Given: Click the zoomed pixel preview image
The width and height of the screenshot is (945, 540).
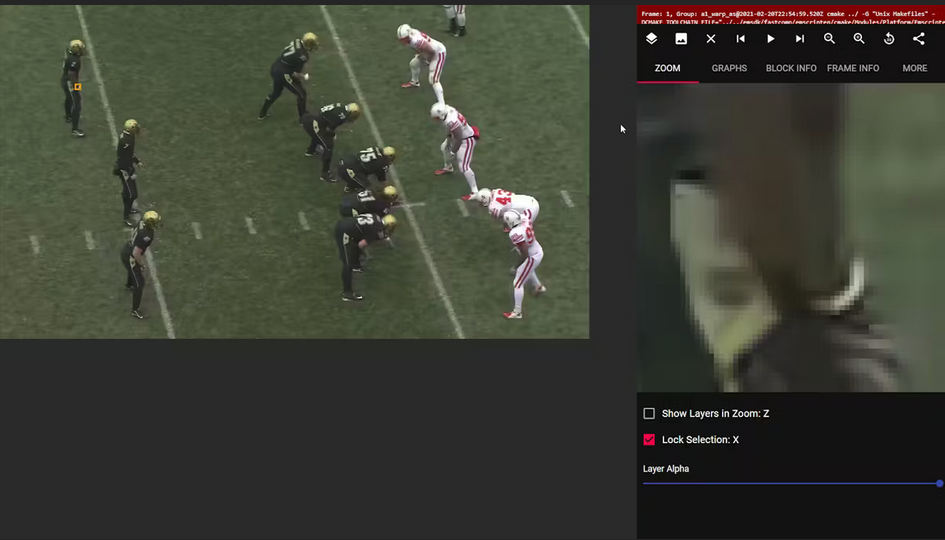Looking at the screenshot, I should click(790, 238).
